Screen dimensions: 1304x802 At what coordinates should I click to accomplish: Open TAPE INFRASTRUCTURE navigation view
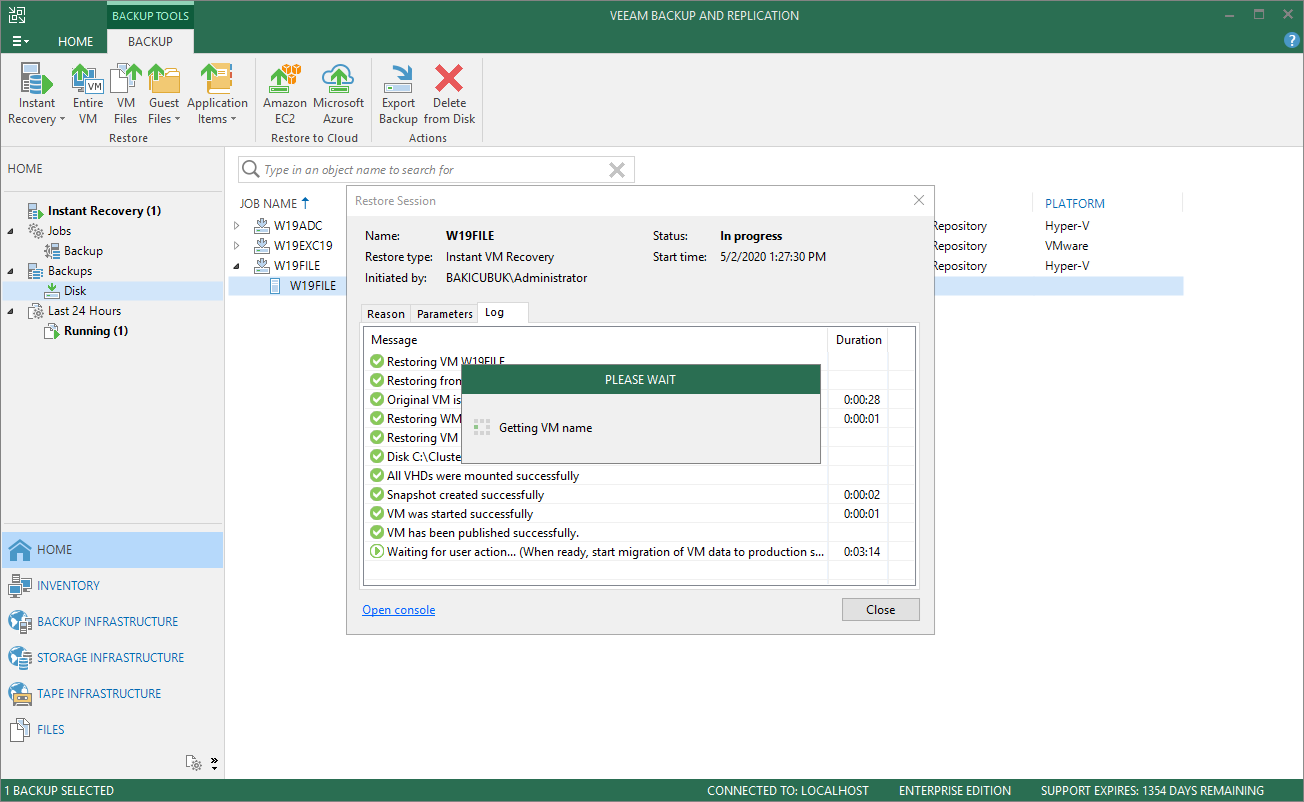tap(112, 694)
